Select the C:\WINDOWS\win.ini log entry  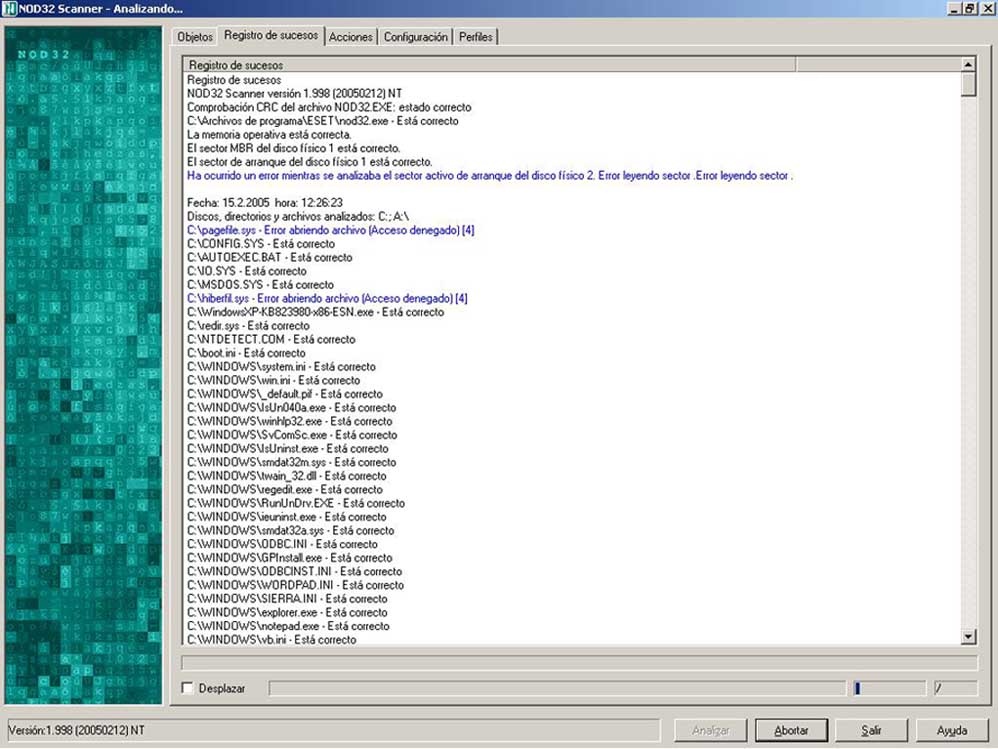coord(274,381)
